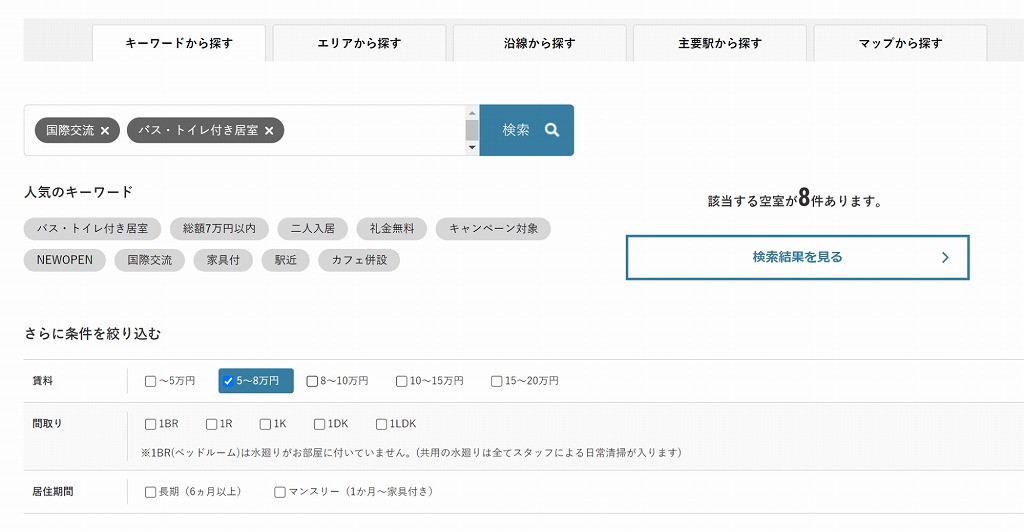1024x532 pixels.
Task: Check the 長期（6ヵ月以上） checkbox
Action: point(151,492)
